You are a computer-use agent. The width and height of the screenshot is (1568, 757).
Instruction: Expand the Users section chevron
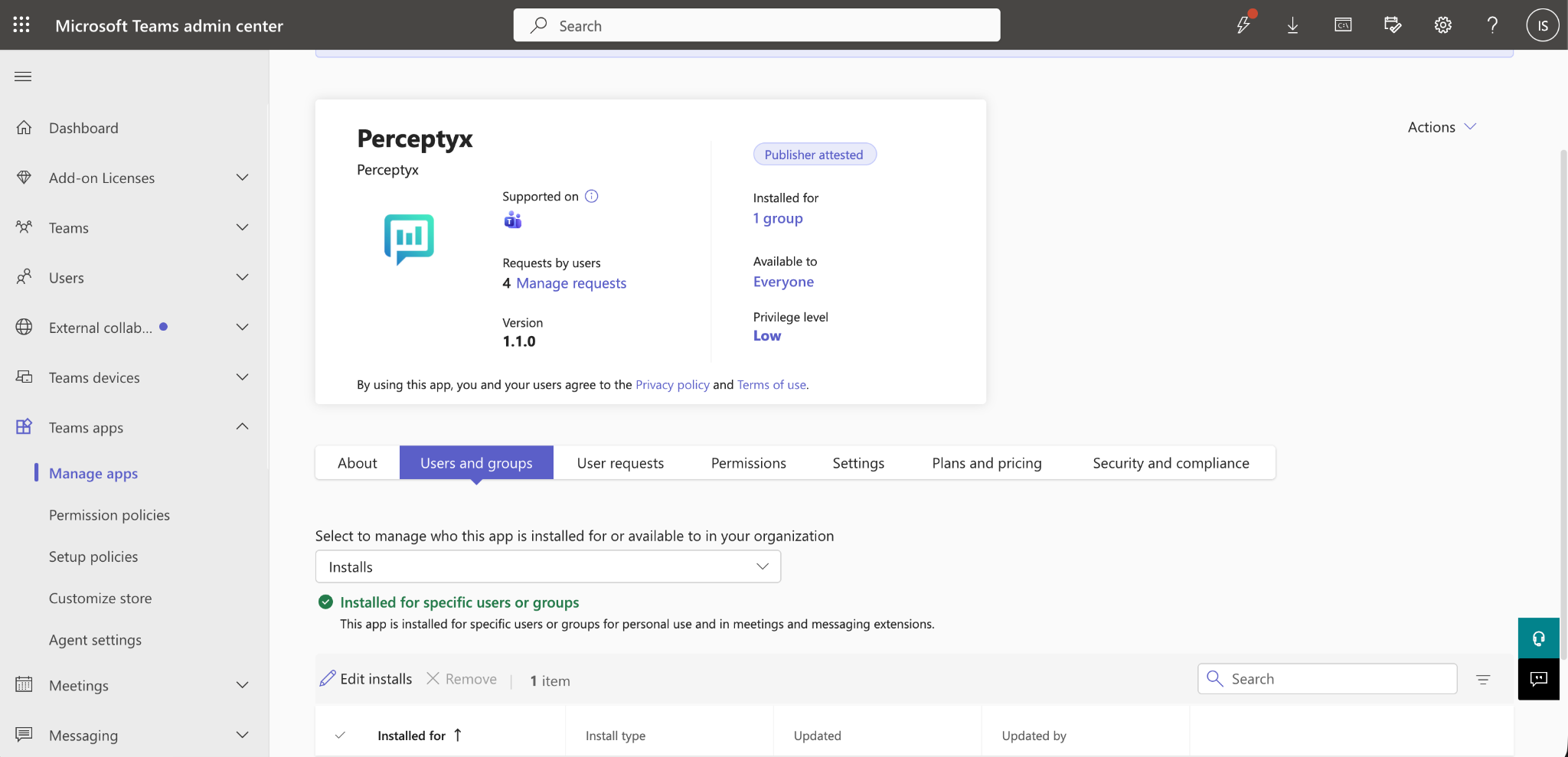coord(242,277)
